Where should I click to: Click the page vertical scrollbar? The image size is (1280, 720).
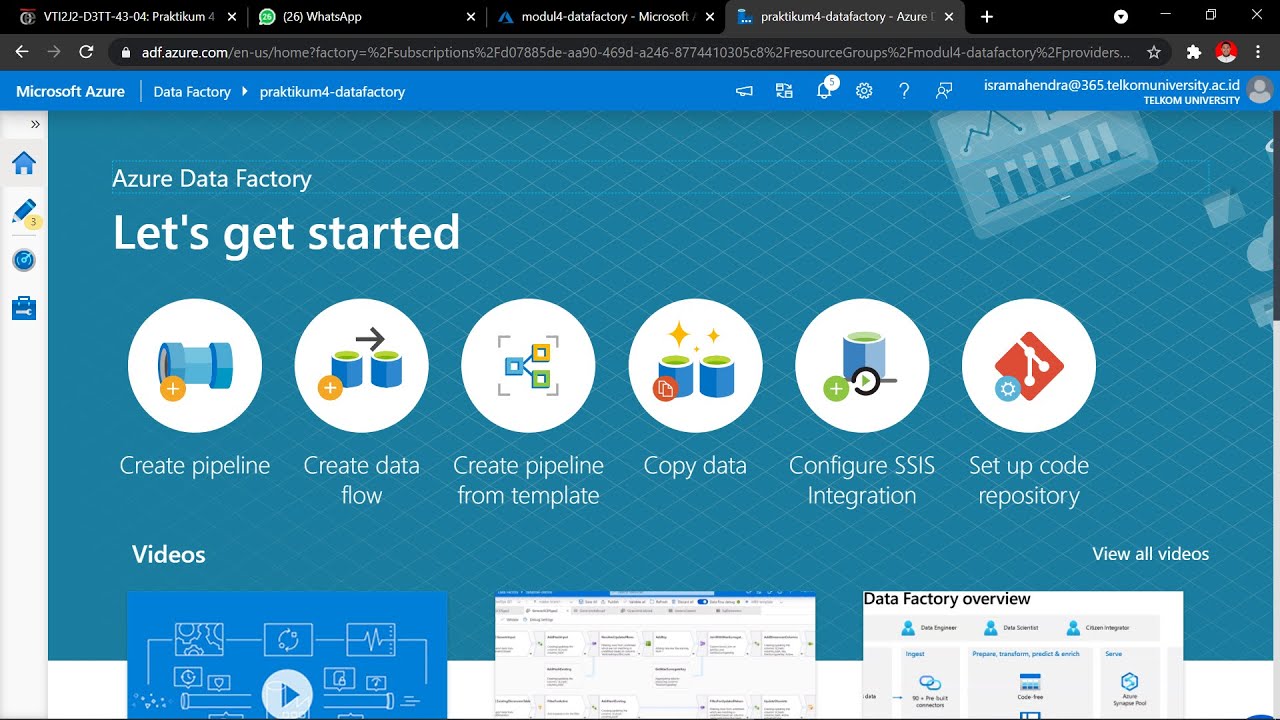[1275, 215]
